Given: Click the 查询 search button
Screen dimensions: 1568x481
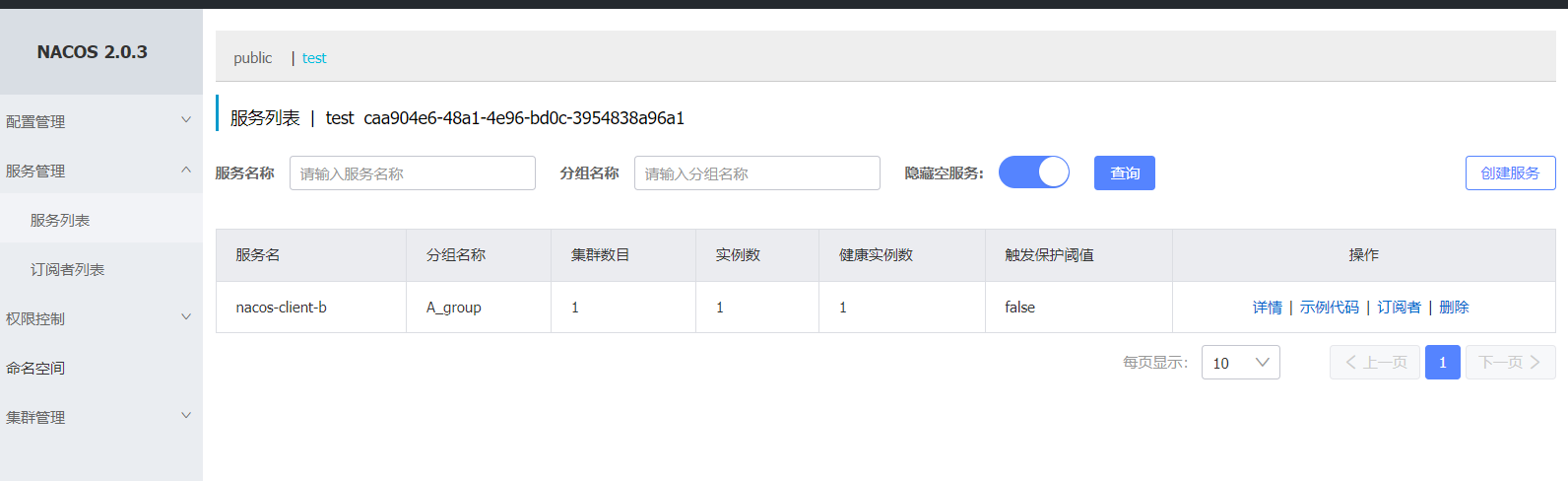Looking at the screenshot, I should point(1124,173).
